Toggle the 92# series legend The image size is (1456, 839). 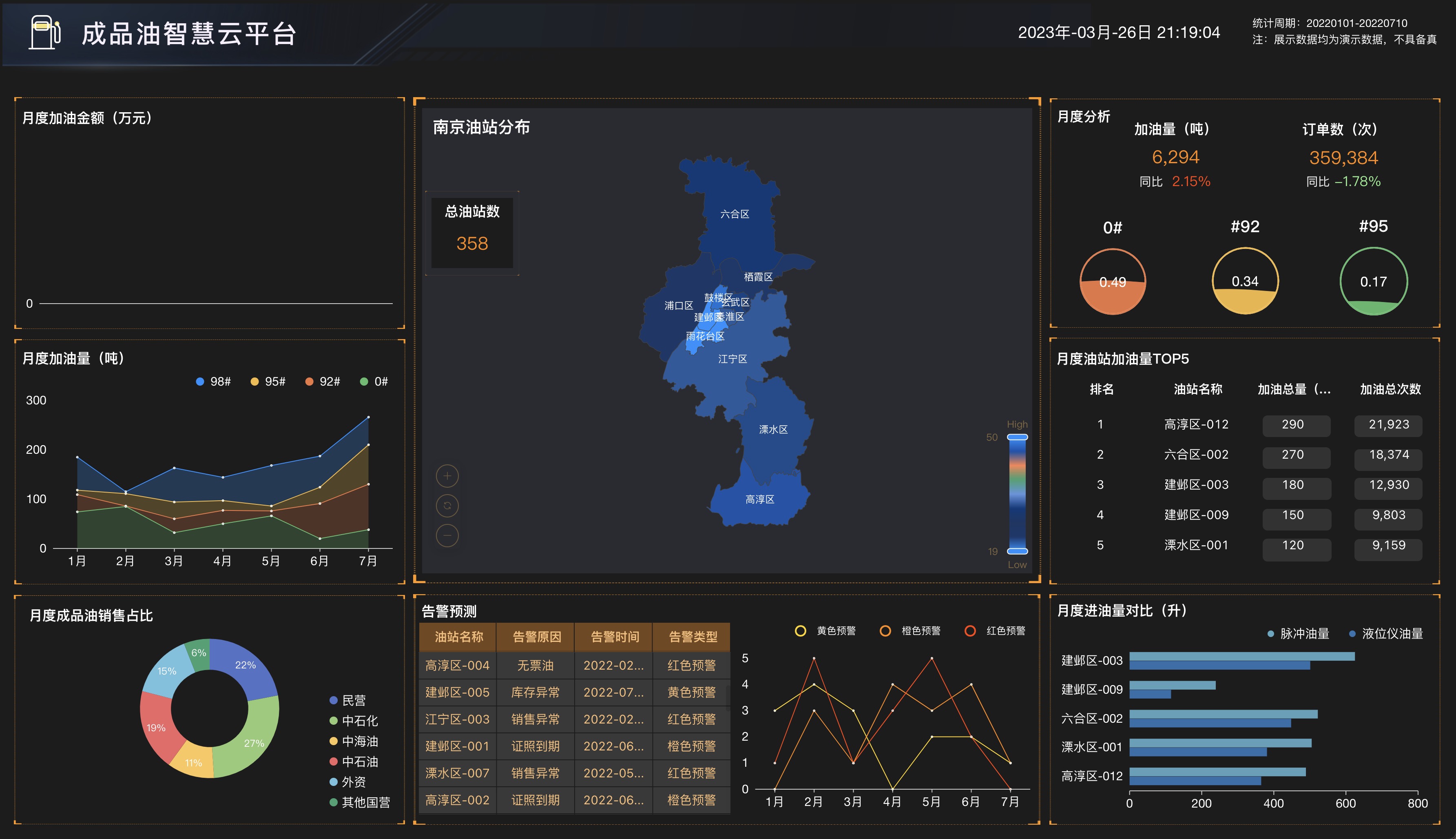[x=323, y=382]
